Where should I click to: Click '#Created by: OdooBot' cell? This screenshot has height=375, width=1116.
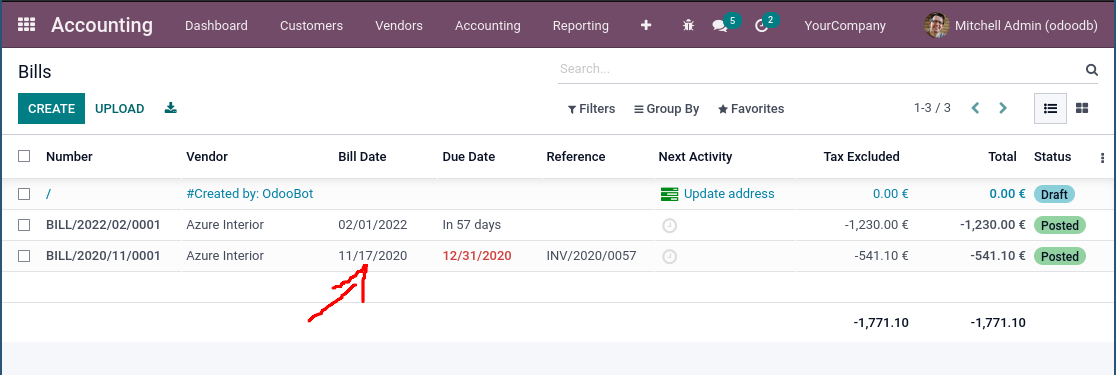(250, 194)
